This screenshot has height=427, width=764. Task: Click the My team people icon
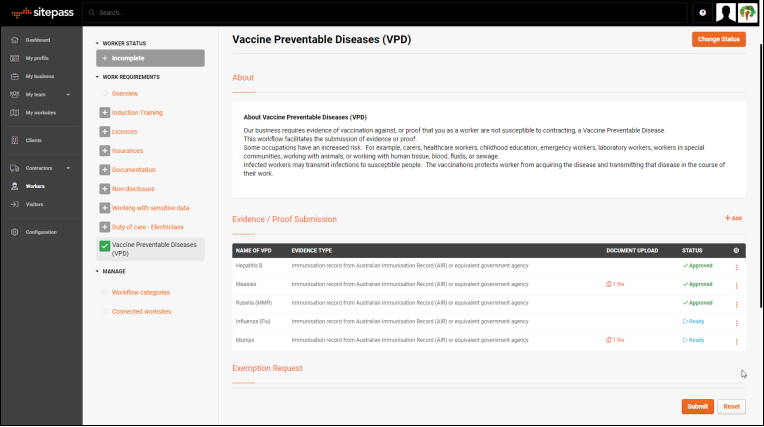(15, 95)
